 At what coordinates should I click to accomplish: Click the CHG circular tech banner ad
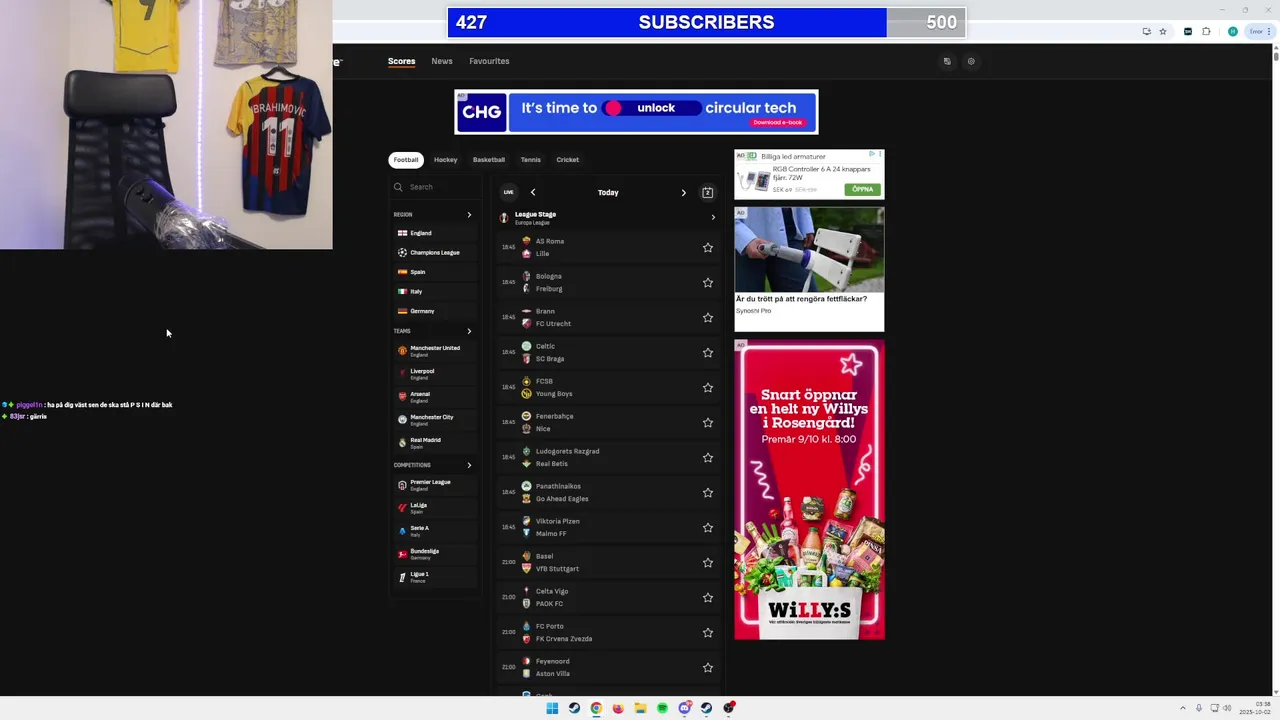(x=636, y=111)
